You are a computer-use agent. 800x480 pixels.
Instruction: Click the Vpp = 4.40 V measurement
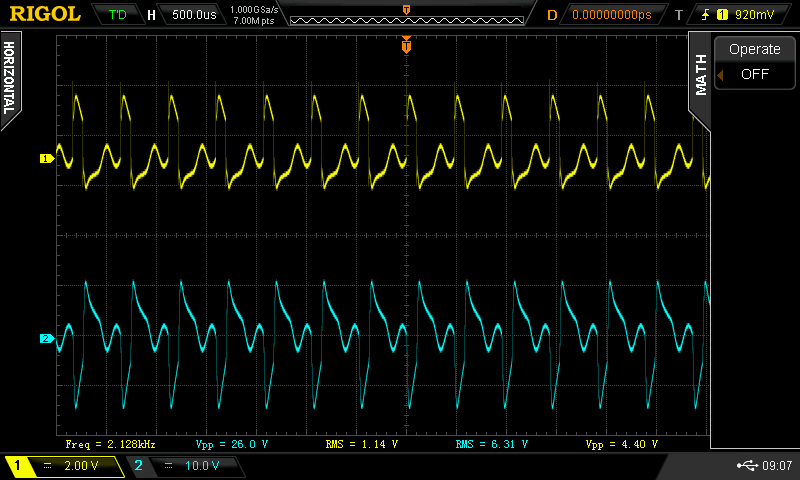pyautogui.click(x=622, y=444)
